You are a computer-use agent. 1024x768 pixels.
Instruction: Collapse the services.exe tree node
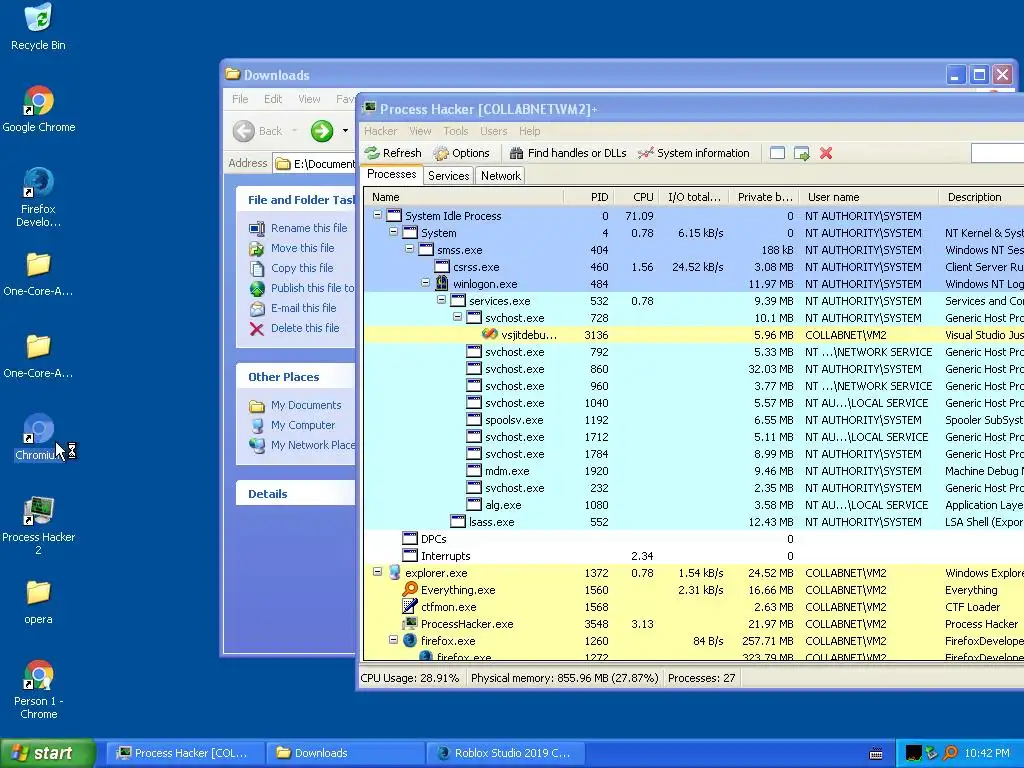(441, 299)
